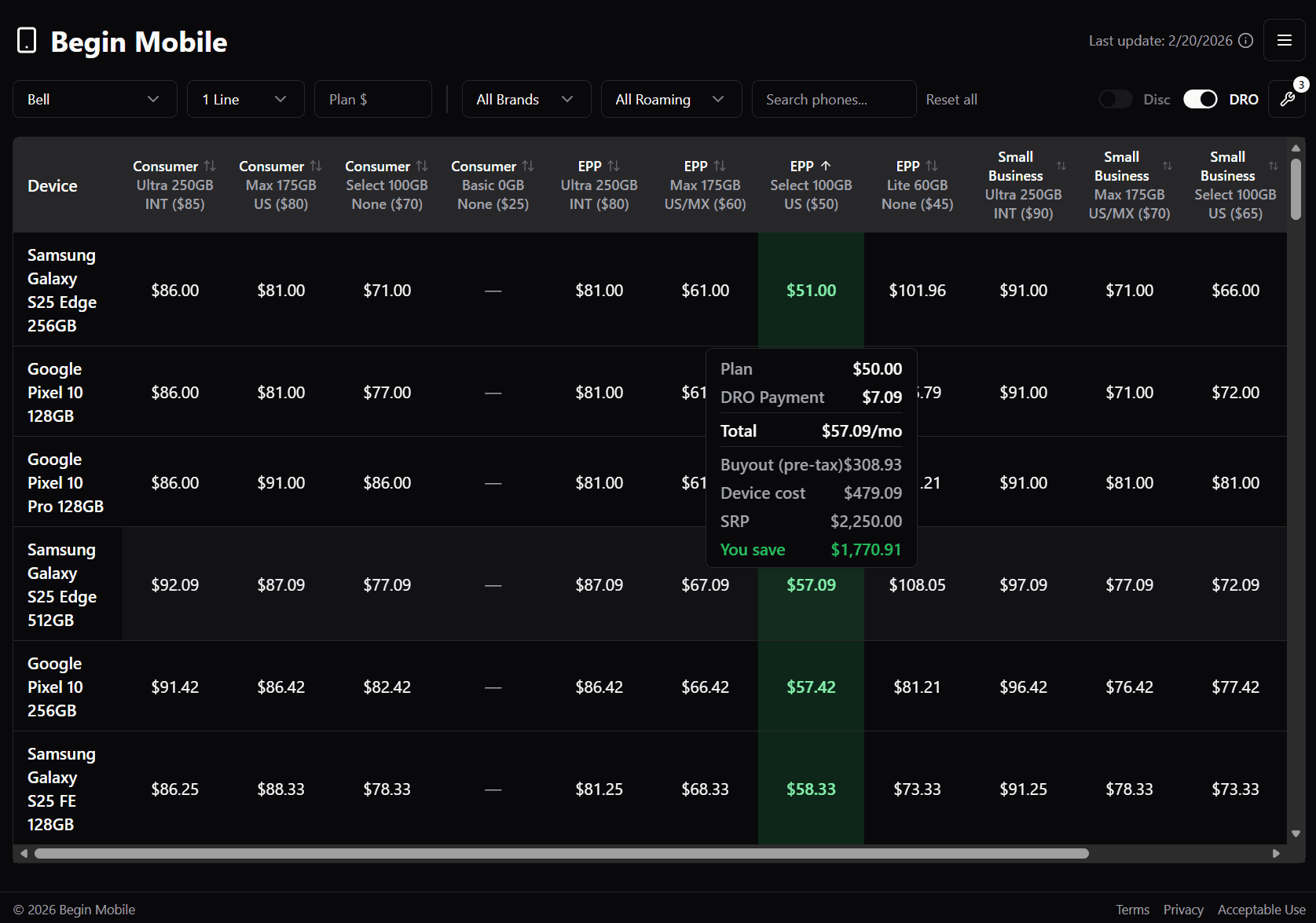Expand the 1 Line dropdown
This screenshot has height=923, width=1316.
(245, 99)
